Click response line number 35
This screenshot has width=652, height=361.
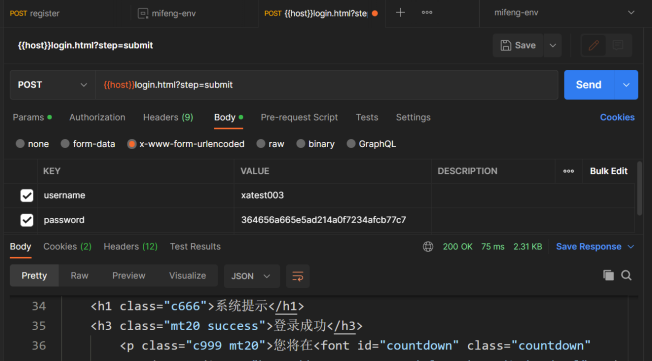point(39,326)
